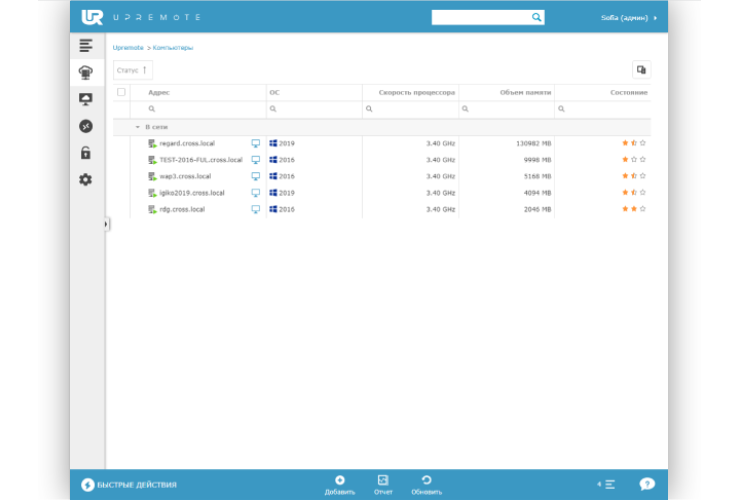Click the unlock padlock icon in sidebar
Screen dimensions: 740x500
pyautogui.click(x=86, y=153)
